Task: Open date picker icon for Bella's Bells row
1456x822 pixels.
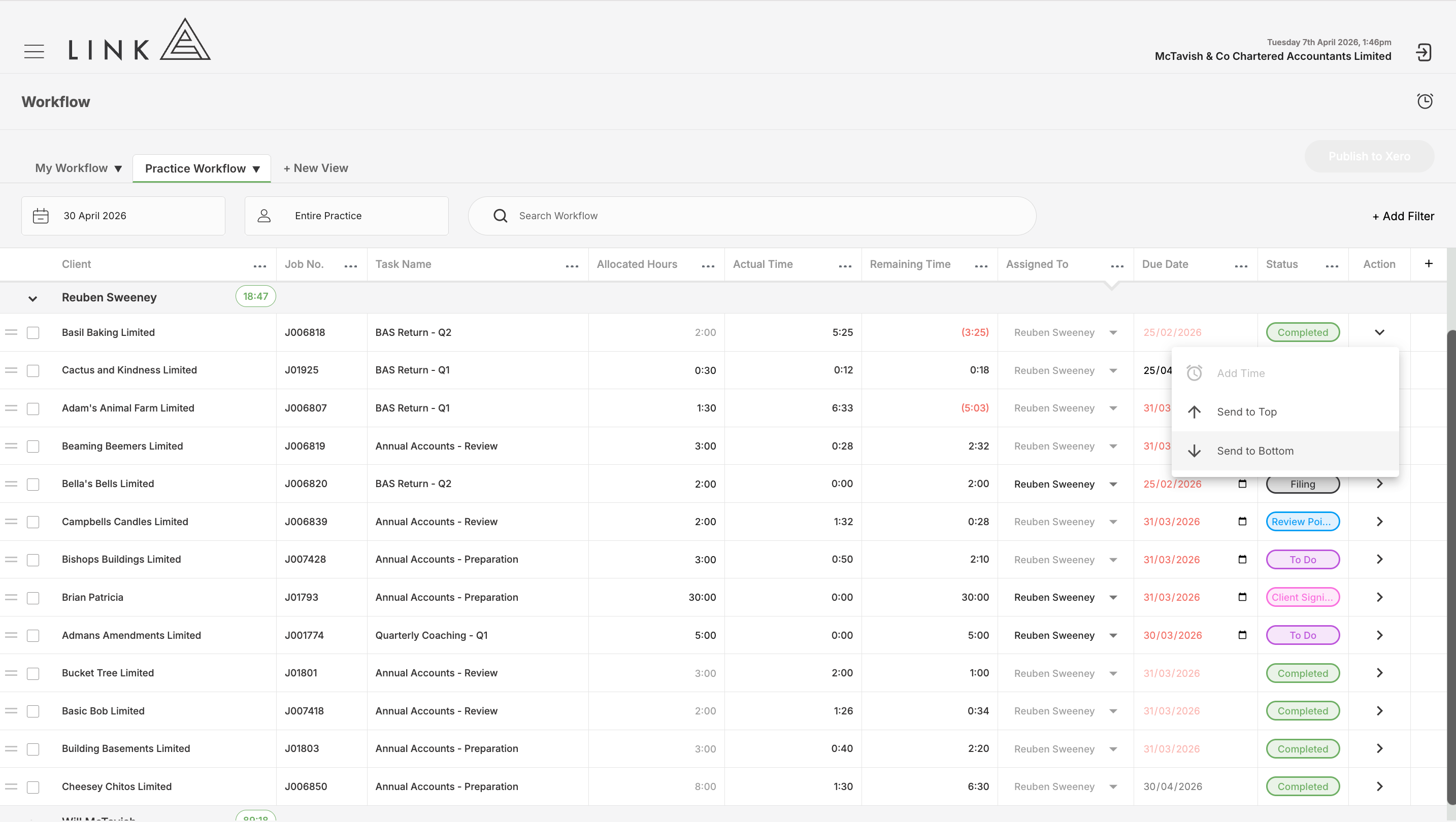Action: (x=1242, y=484)
